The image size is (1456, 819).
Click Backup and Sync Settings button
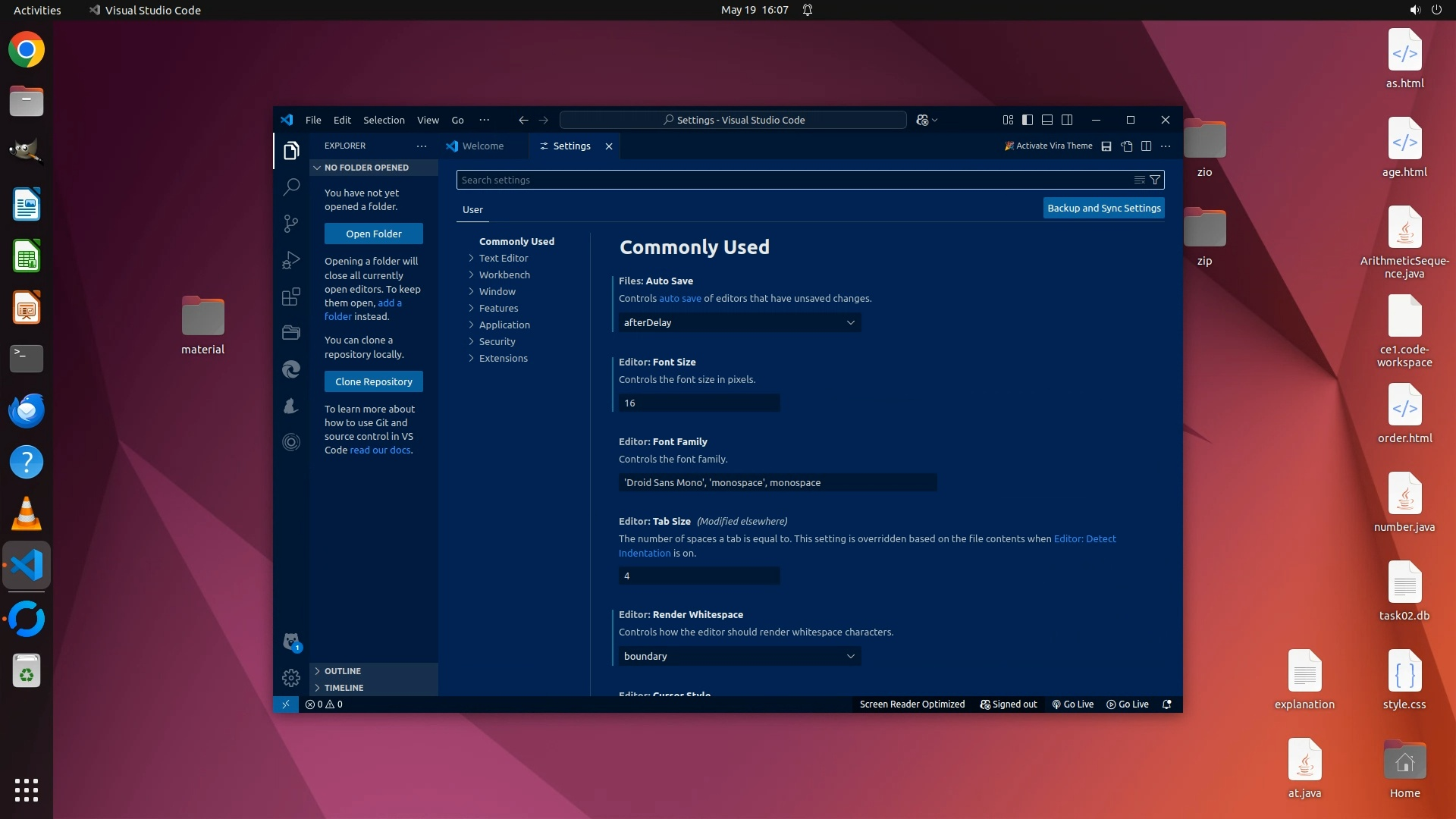1103,208
